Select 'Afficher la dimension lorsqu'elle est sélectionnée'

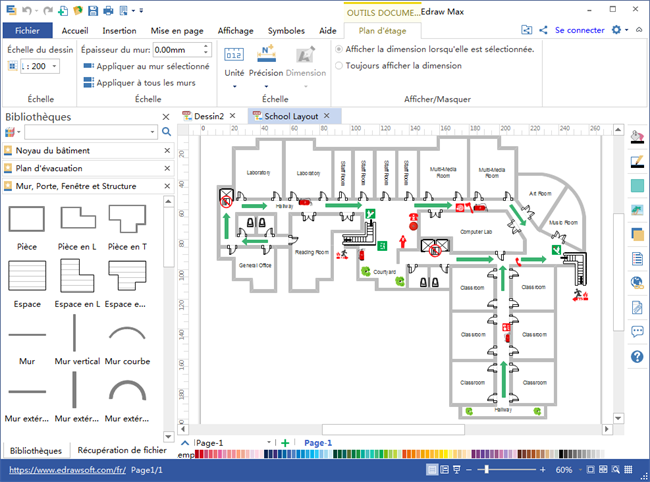(x=340, y=49)
